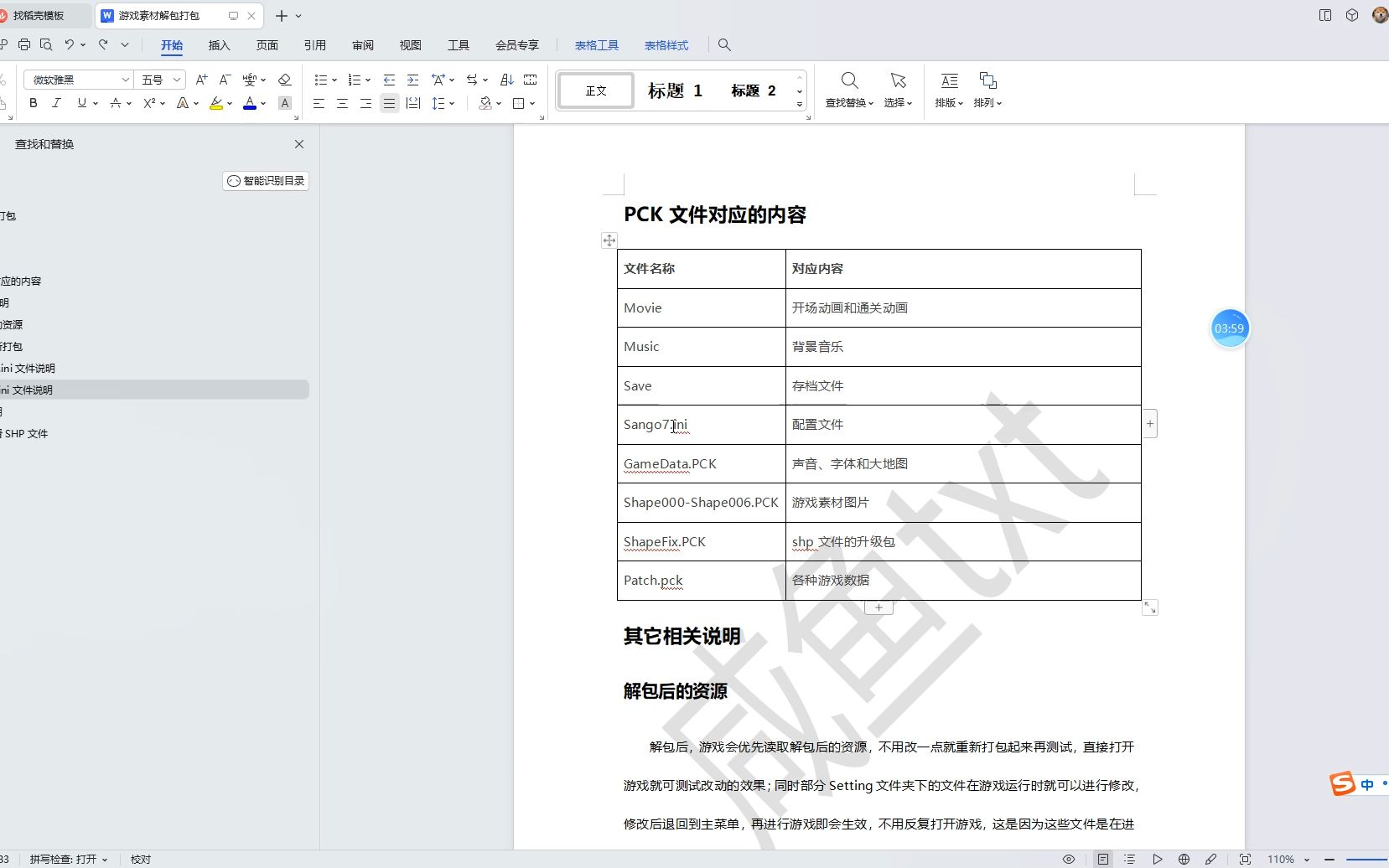
Task: Open the search magnifier in the ribbon
Action: [725, 45]
